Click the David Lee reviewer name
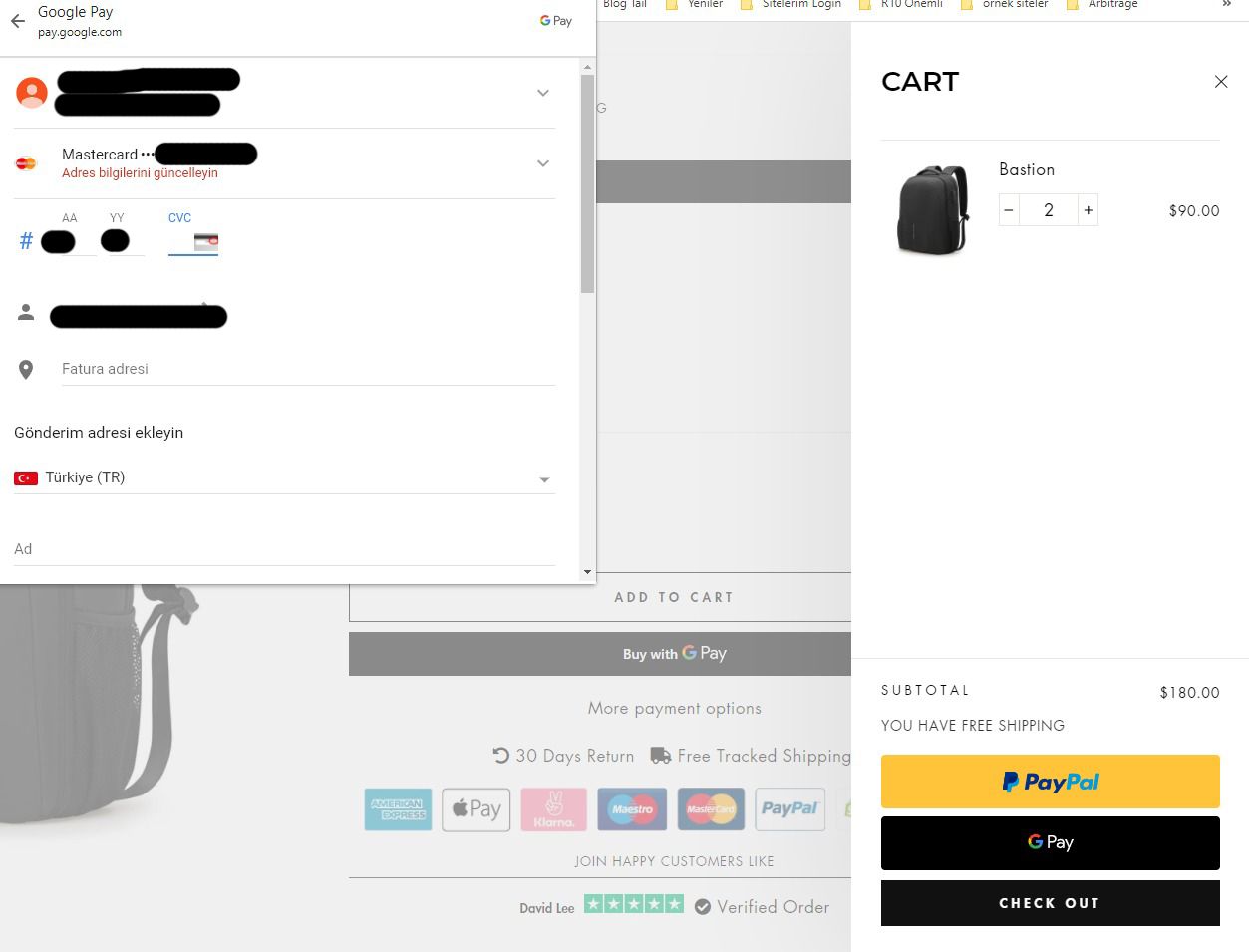Image resolution: width=1249 pixels, height=952 pixels. (x=547, y=908)
